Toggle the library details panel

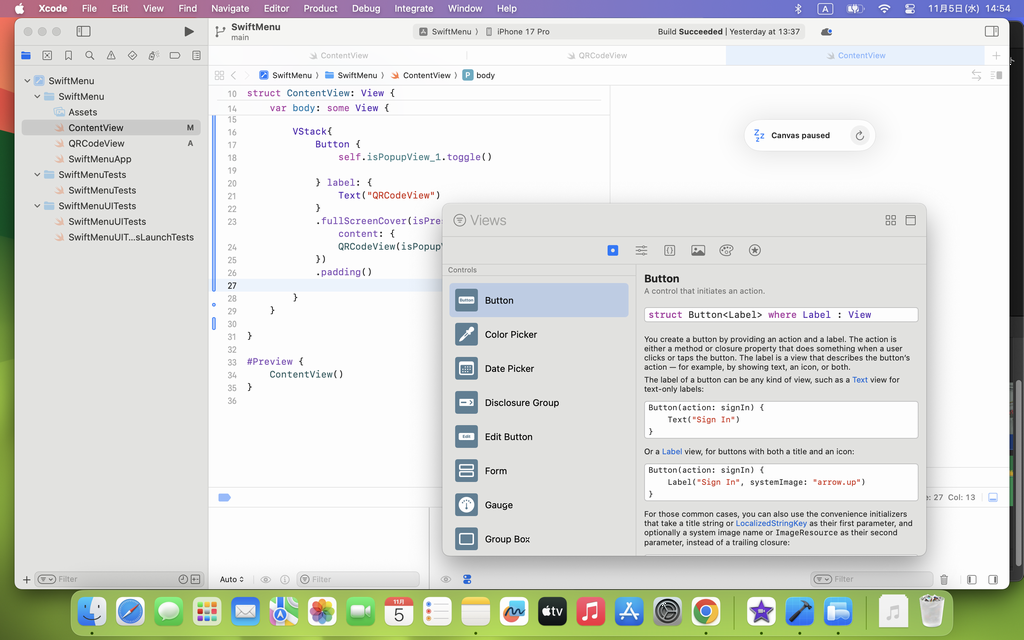pyautogui.click(x=911, y=220)
